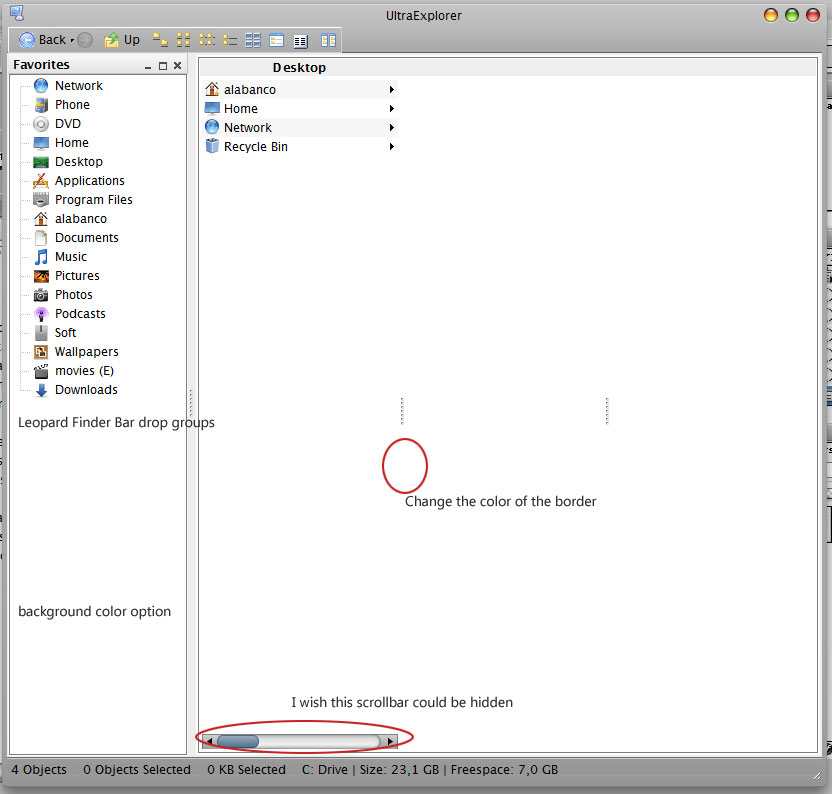This screenshot has width=832, height=794.
Task: Minimize the Favorites panel
Action: (x=148, y=66)
